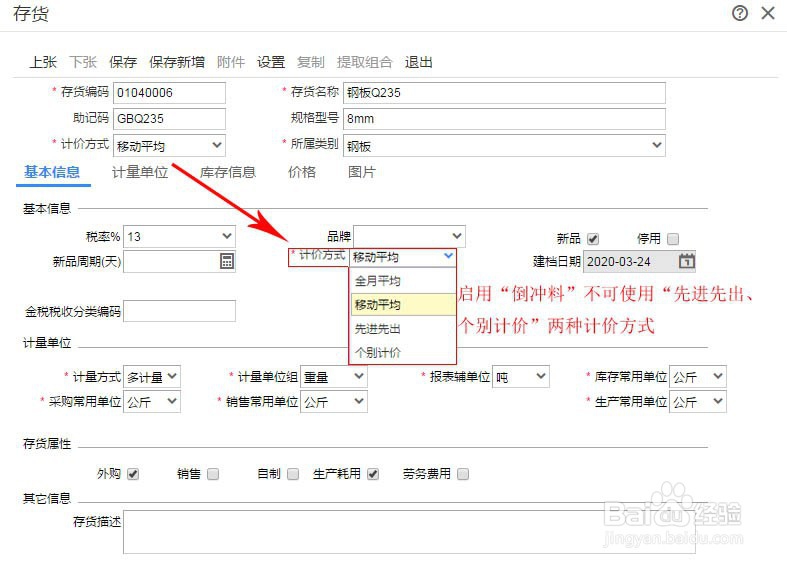Check the 销售 attribute checkbox
Image resolution: width=787 pixels, height=566 pixels.
point(213,474)
